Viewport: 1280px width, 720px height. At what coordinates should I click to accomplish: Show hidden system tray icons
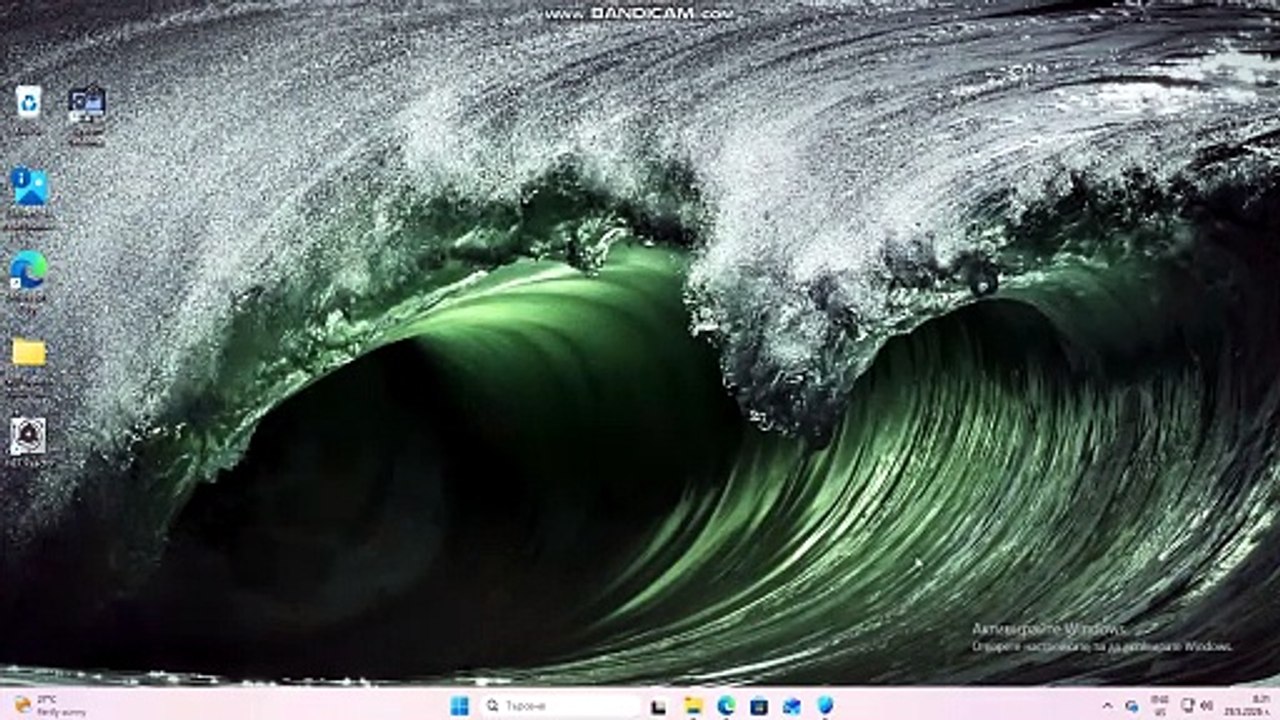1107,706
